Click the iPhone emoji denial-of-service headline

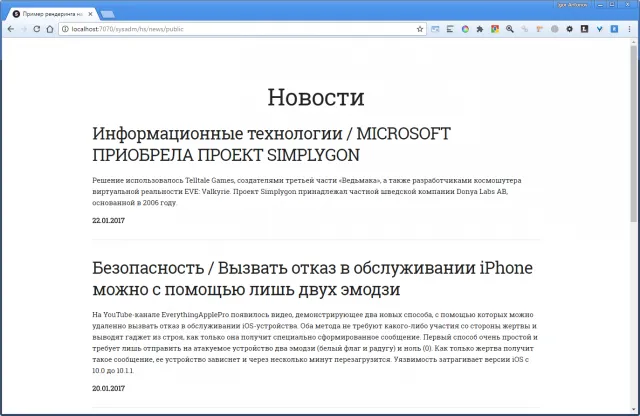(313, 278)
